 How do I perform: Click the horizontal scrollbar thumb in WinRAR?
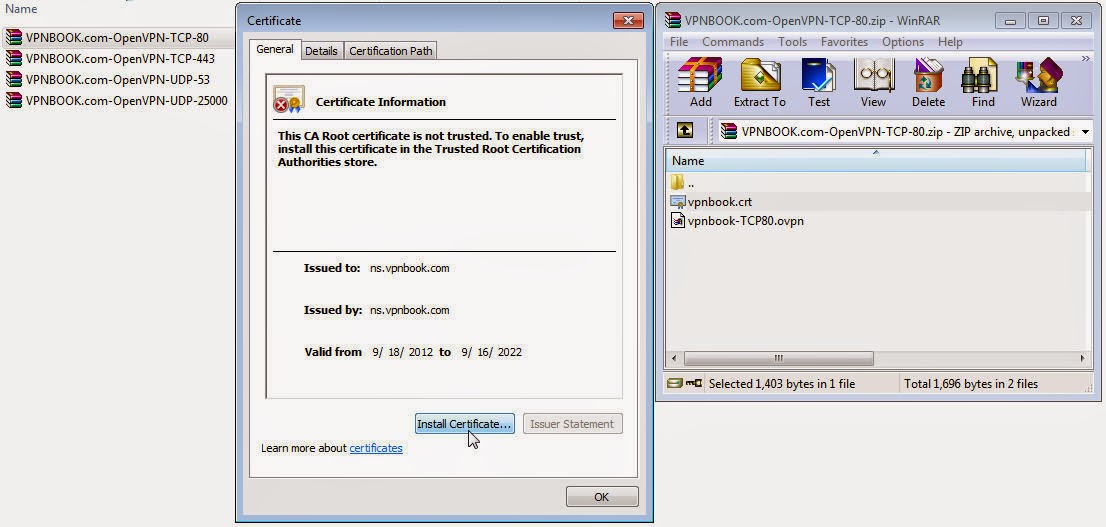[x=779, y=358]
